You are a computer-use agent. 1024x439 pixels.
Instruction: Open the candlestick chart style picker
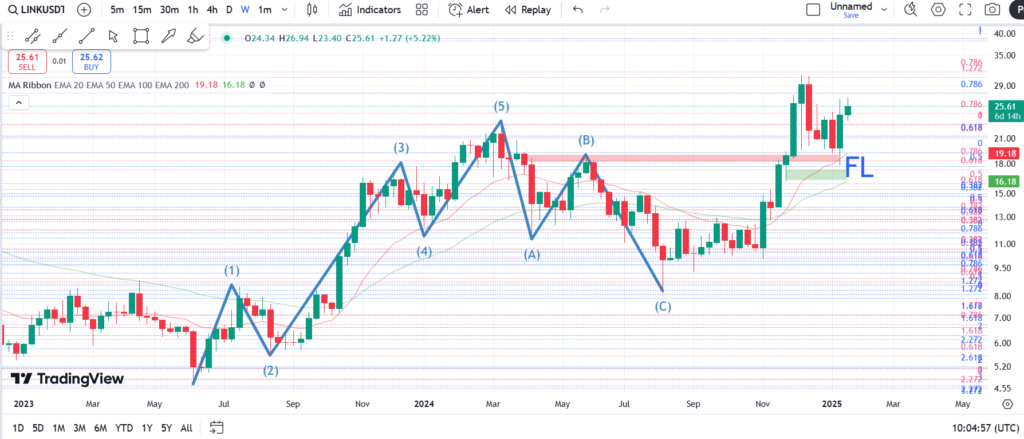coord(312,10)
